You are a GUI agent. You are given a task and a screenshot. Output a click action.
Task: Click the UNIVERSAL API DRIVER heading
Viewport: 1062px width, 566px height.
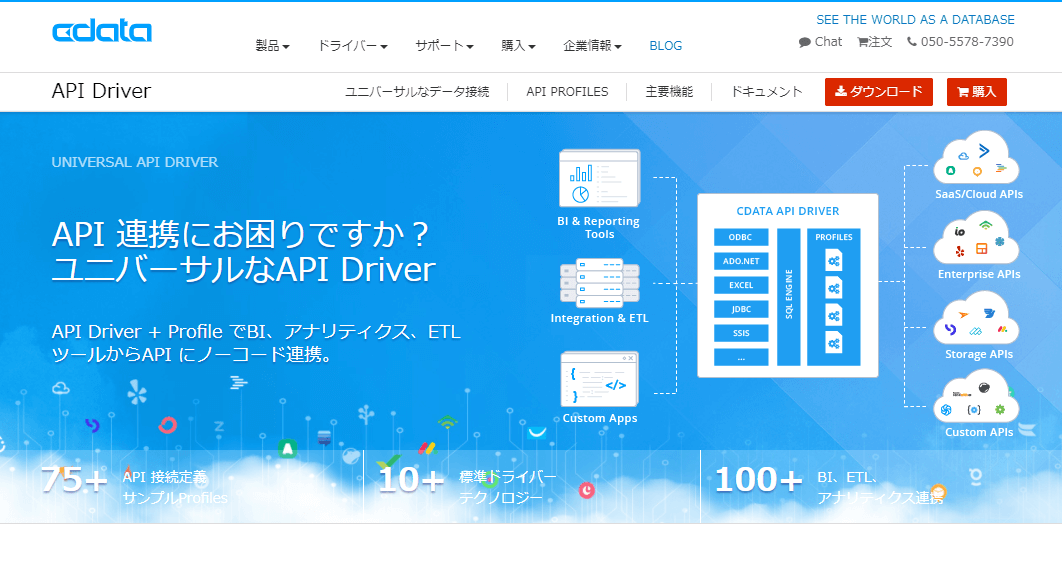(135, 162)
